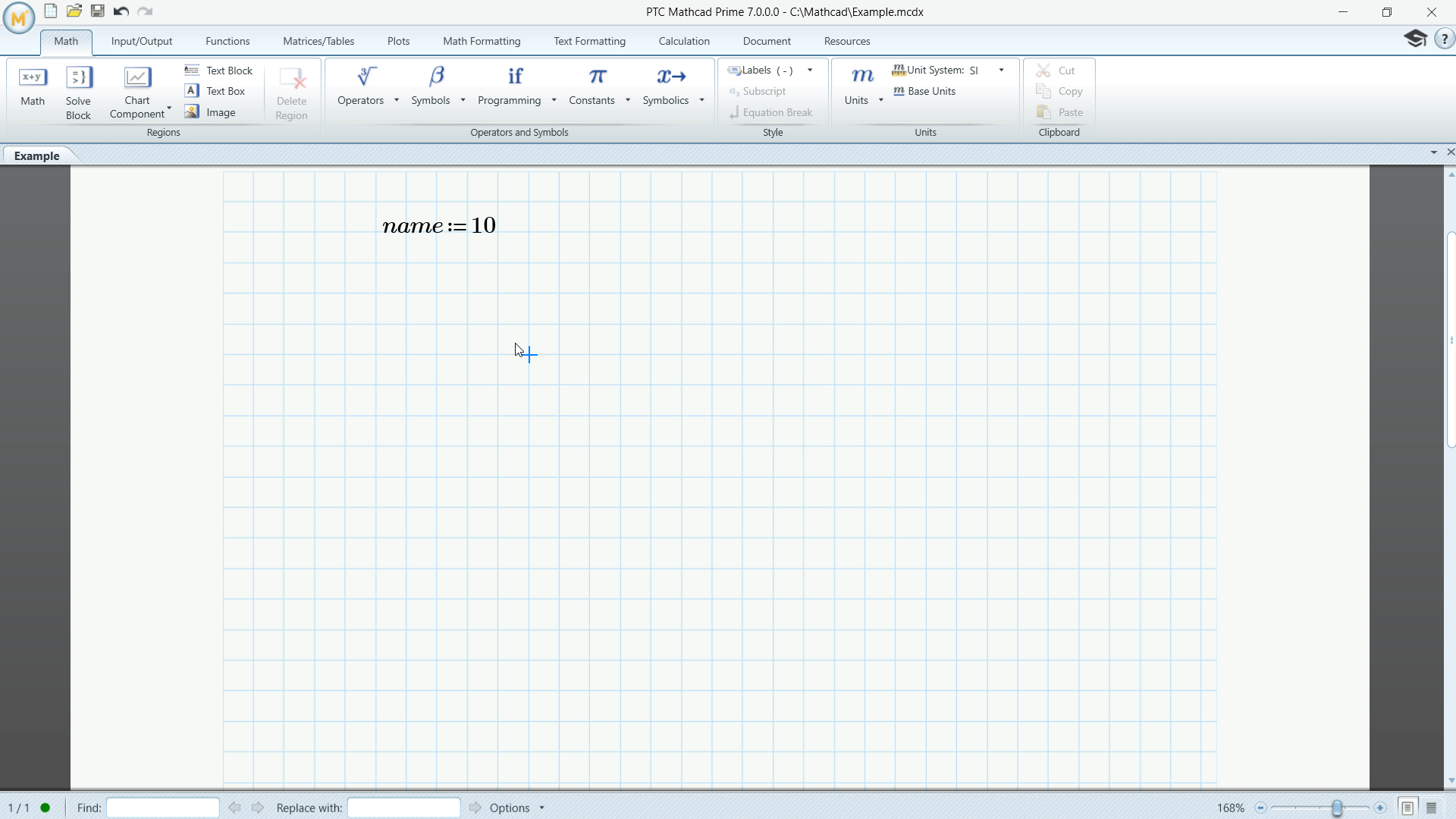Add a Text Block region
The image size is (1456, 819).
click(218, 71)
